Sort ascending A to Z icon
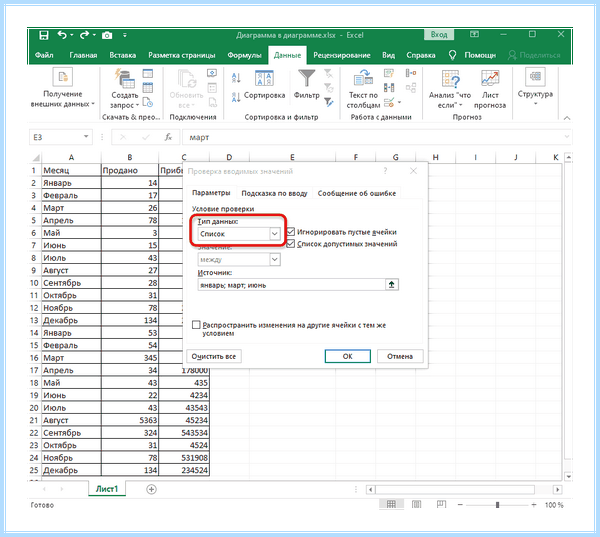This screenshot has height=537, width=600. [x=236, y=78]
